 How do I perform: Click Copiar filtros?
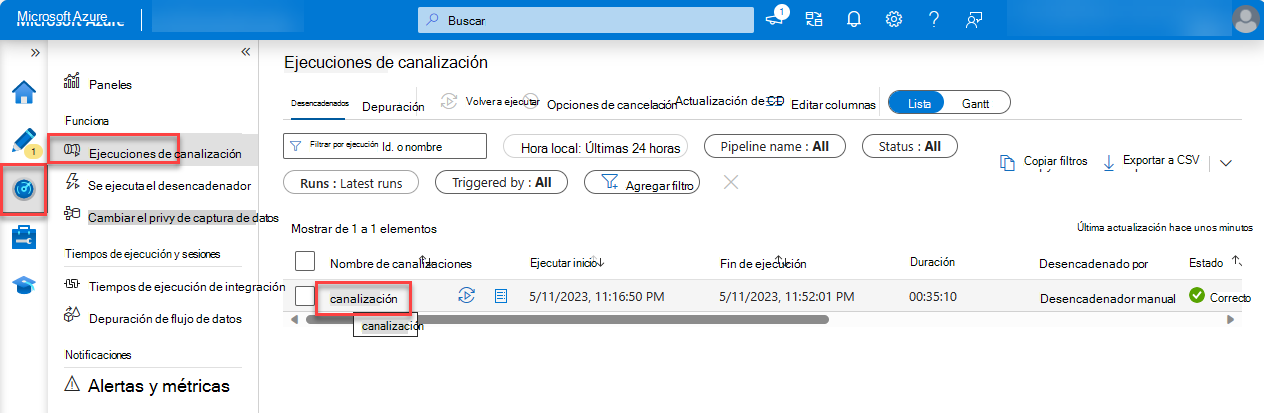point(1044,162)
